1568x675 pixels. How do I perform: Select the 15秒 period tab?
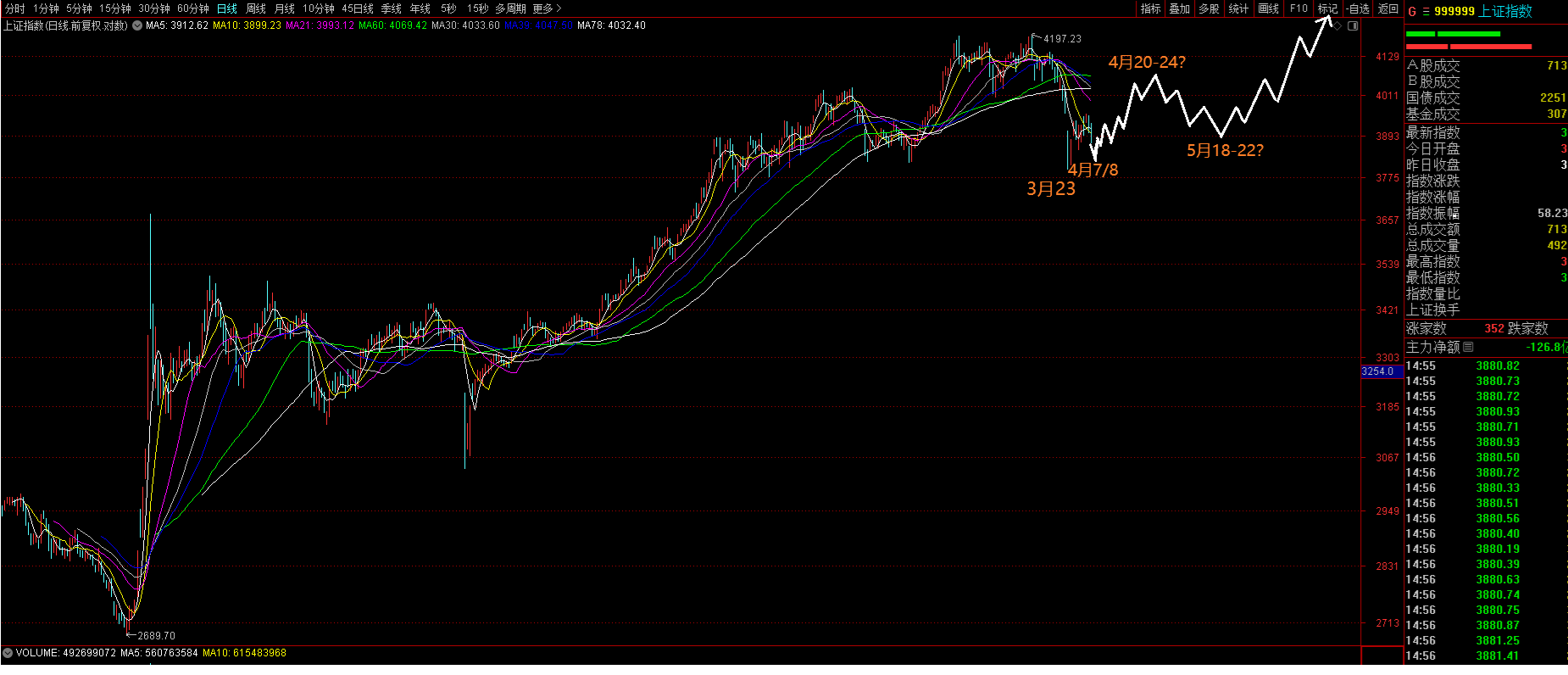[477, 8]
